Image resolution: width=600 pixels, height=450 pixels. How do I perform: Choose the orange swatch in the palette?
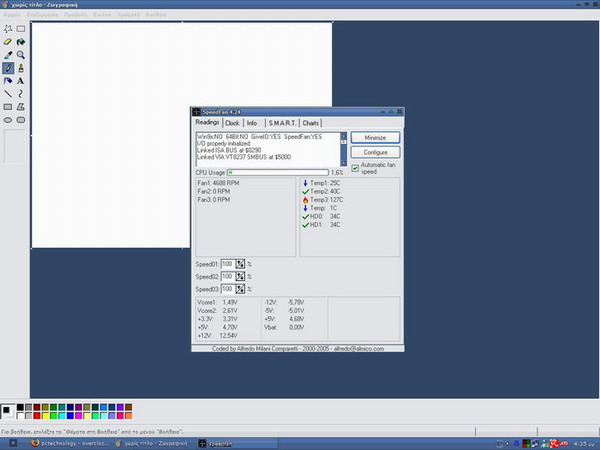point(129,416)
